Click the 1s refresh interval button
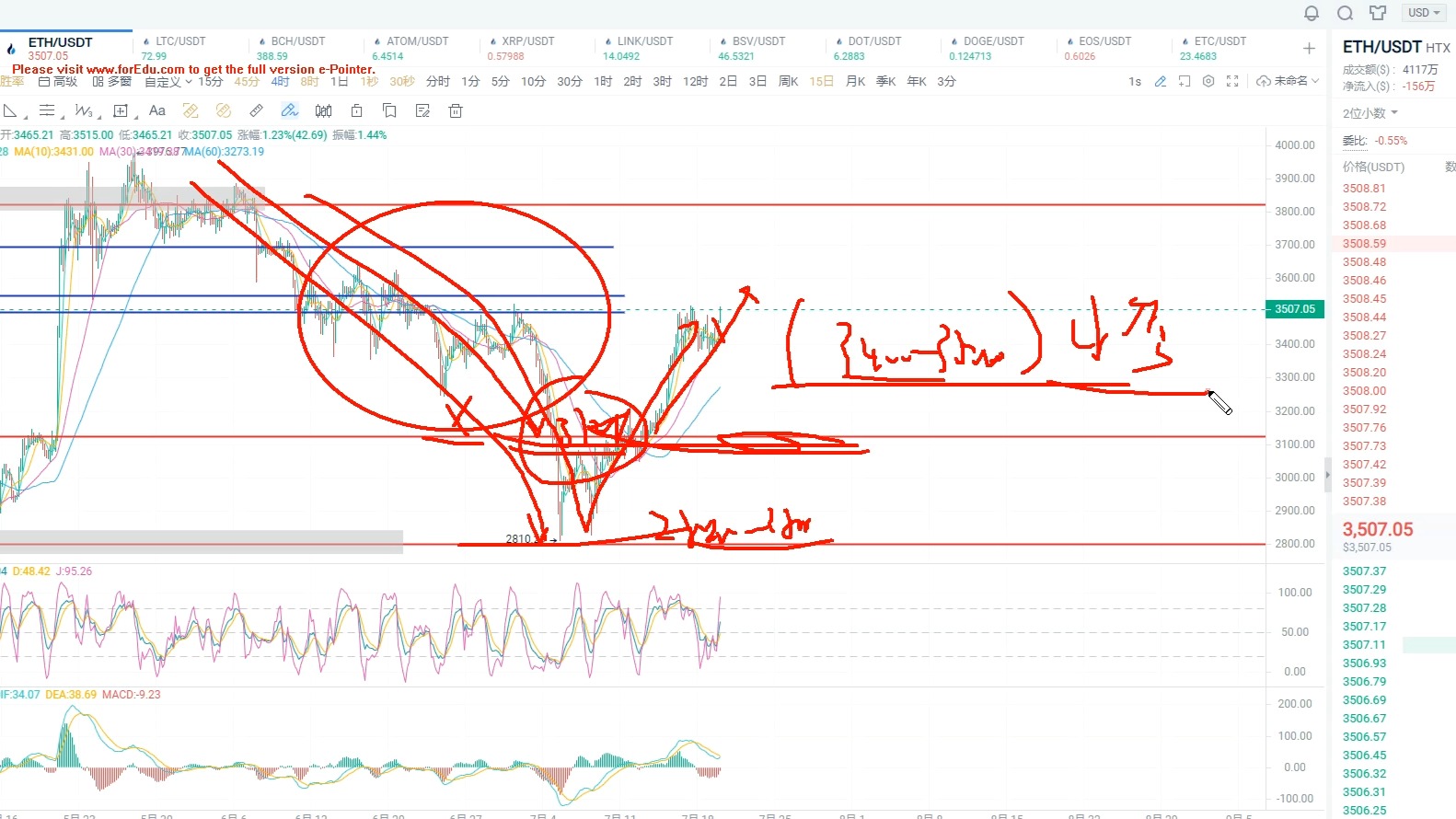1456x819 pixels. coord(1135,82)
